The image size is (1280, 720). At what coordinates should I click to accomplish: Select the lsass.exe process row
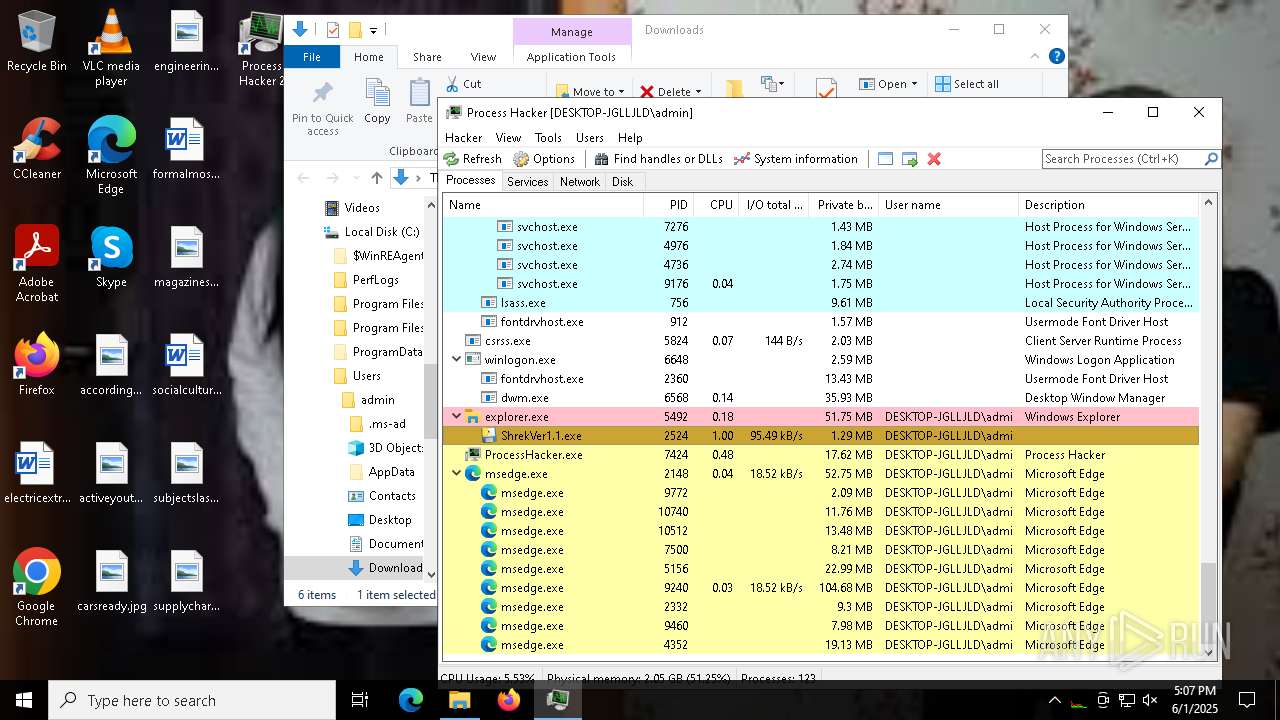point(821,303)
